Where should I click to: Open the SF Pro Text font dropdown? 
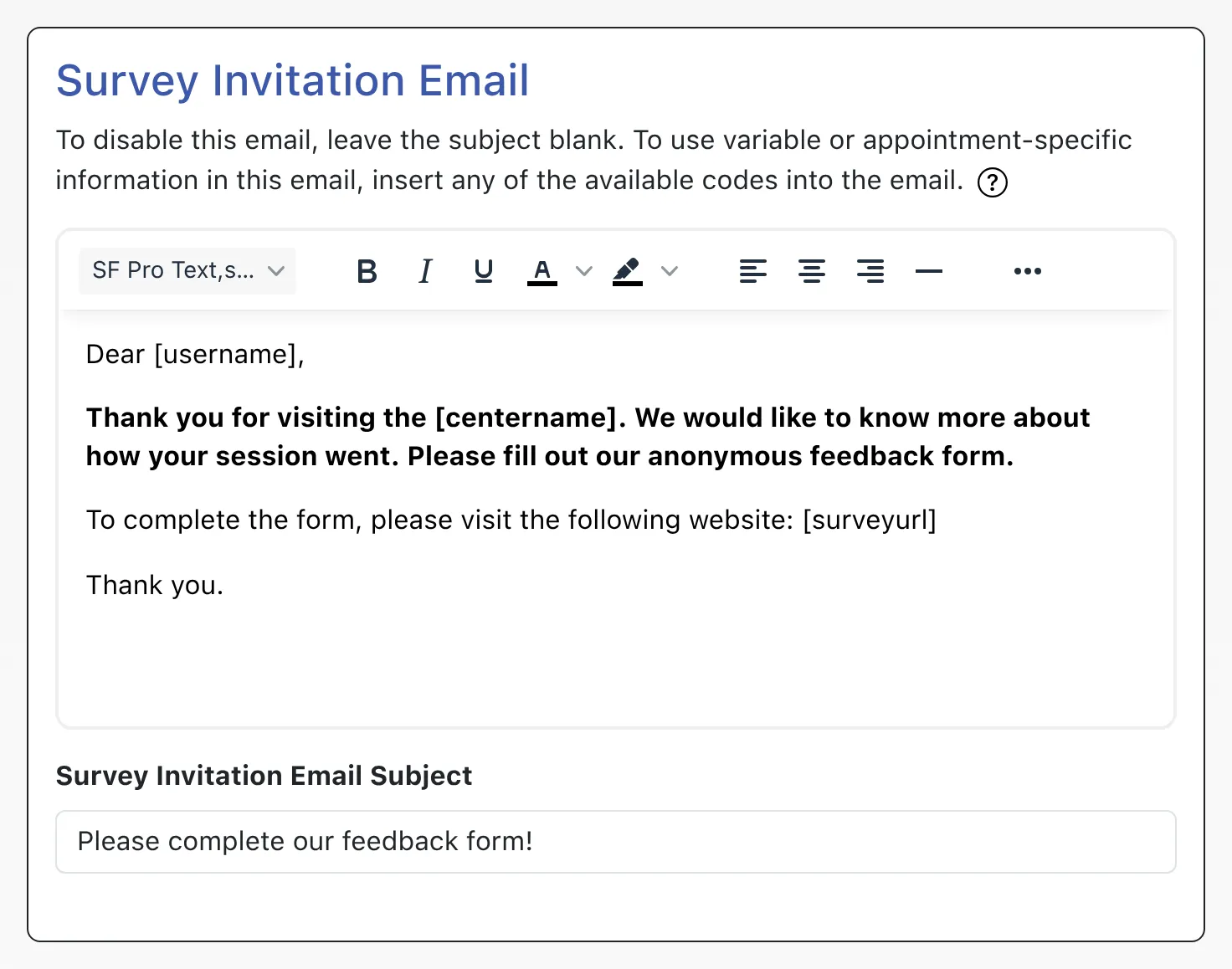[x=187, y=271]
